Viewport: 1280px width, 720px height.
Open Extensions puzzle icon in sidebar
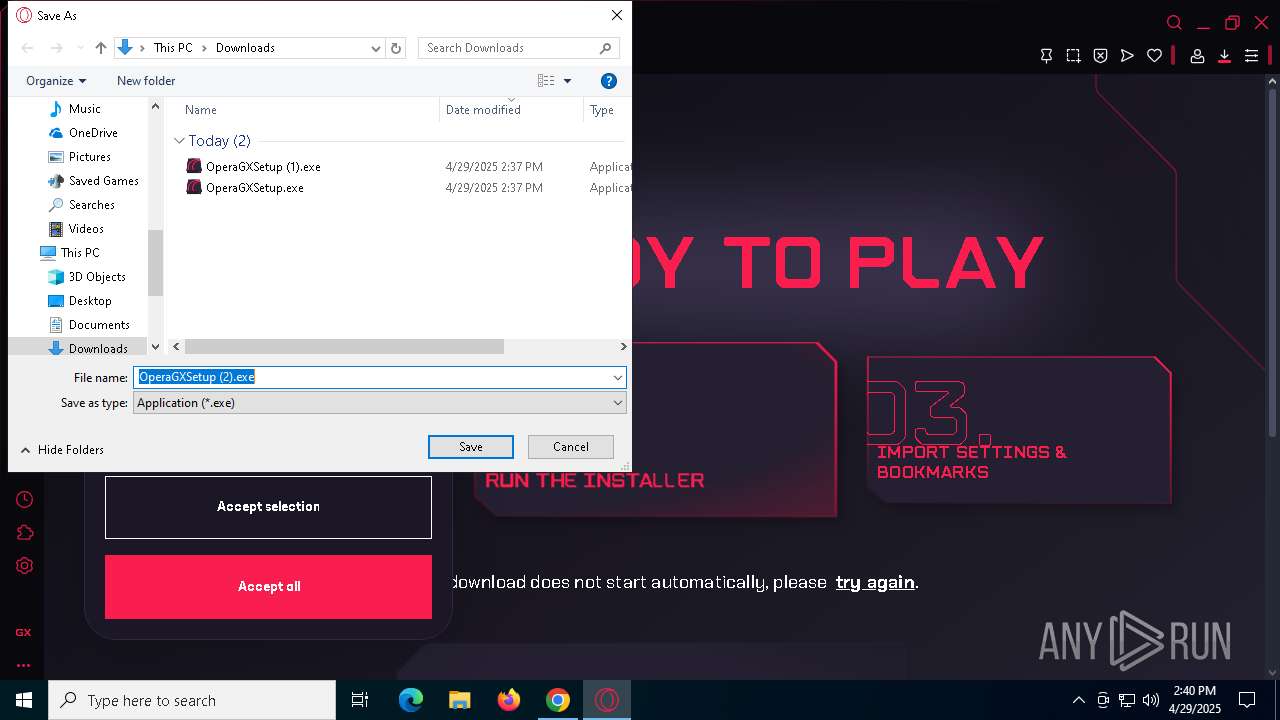(x=24, y=532)
